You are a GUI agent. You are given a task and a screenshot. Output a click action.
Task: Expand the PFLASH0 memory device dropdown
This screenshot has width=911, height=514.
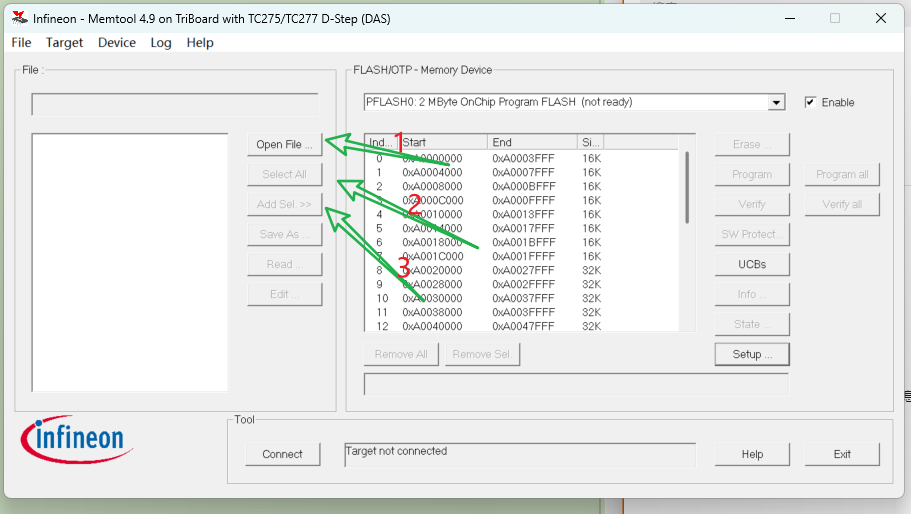[x=776, y=102]
